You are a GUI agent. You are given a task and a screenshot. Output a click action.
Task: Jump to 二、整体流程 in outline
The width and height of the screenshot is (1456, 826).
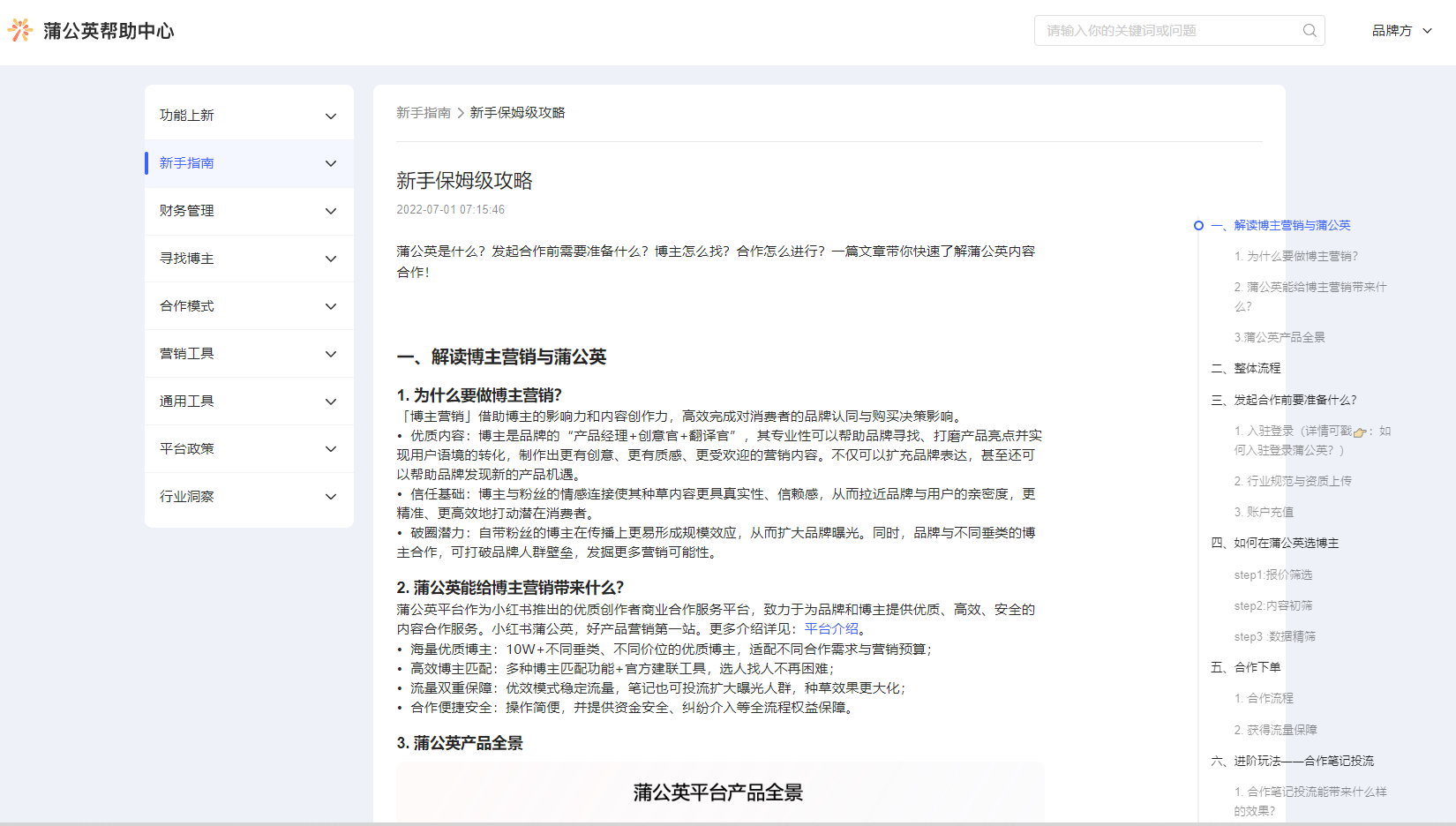[1245, 369]
